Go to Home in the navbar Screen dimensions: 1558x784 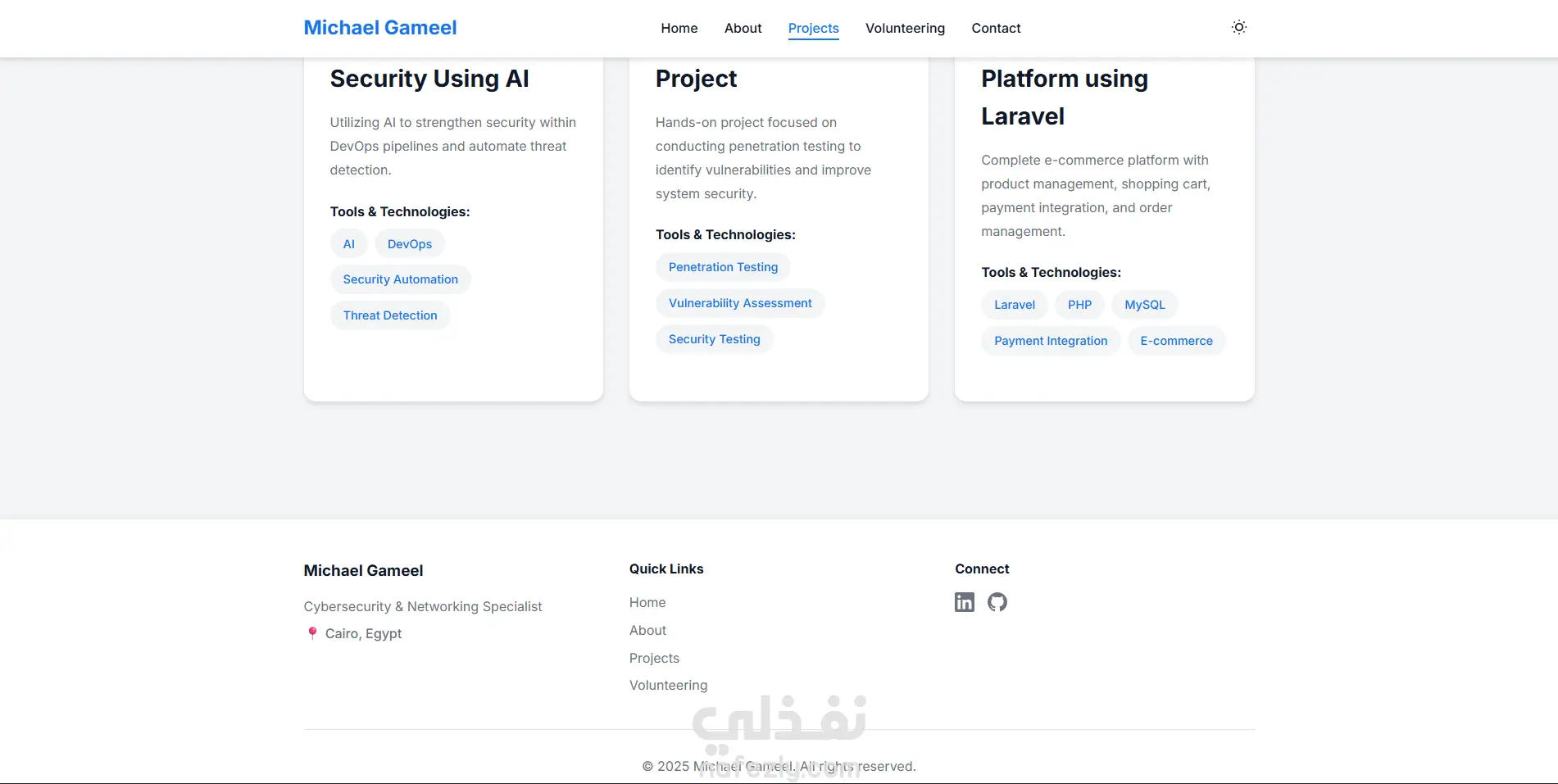coord(679,28)
